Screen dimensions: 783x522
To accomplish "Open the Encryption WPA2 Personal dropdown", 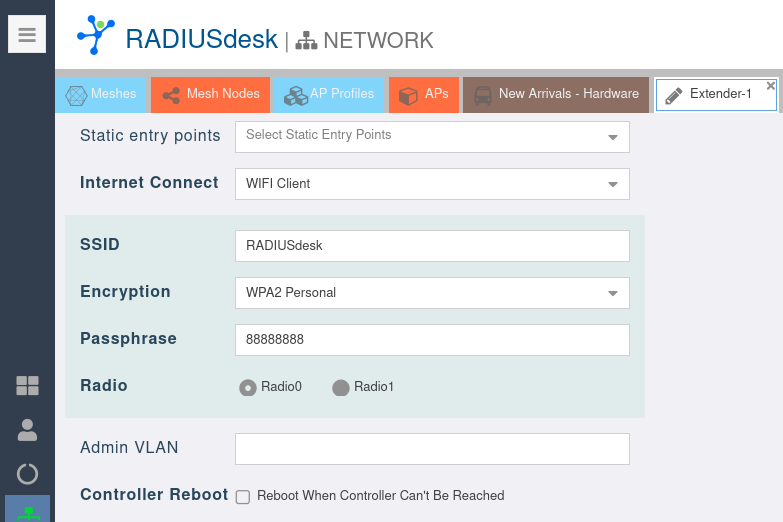I will [x=612, y=293].
